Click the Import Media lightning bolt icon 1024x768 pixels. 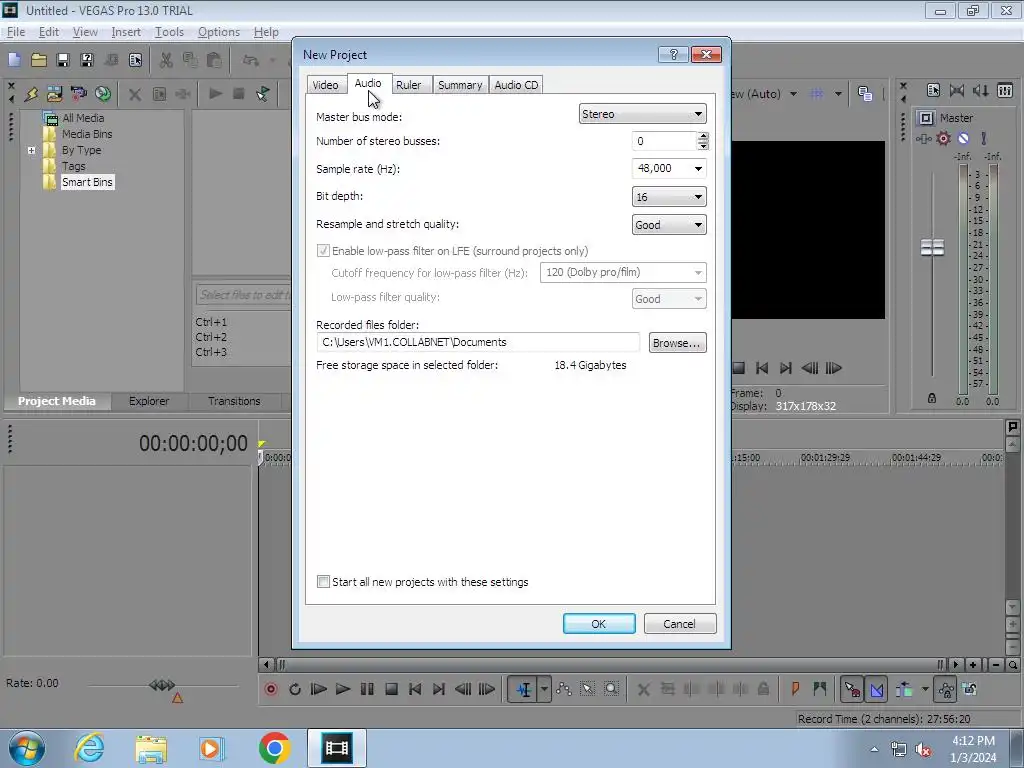point(30,93)
